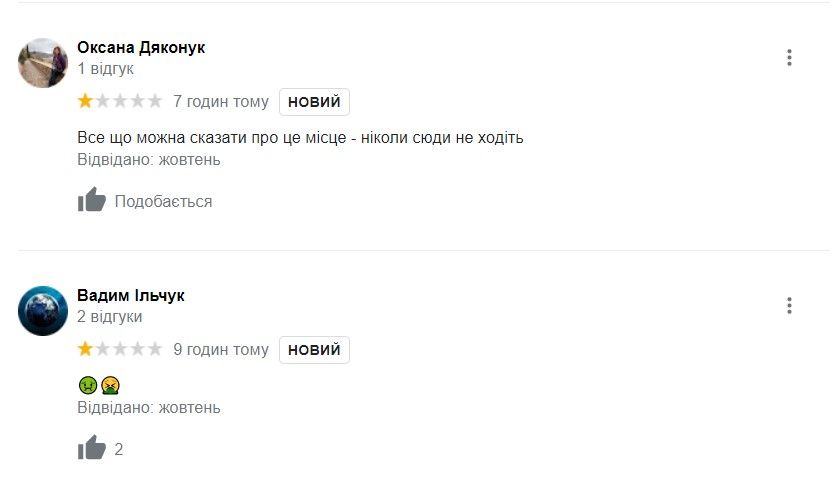Screen dimensions: 838x494
Task: Click the nauseated emoji in Вадим's review
Action: pos(87,385)
